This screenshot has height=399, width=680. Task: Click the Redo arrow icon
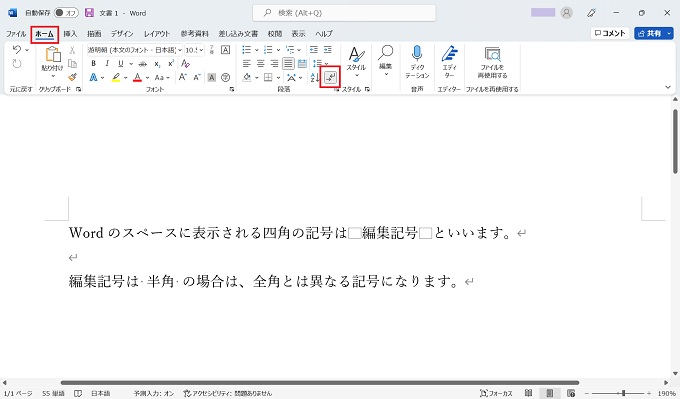[x=17, y=64]
